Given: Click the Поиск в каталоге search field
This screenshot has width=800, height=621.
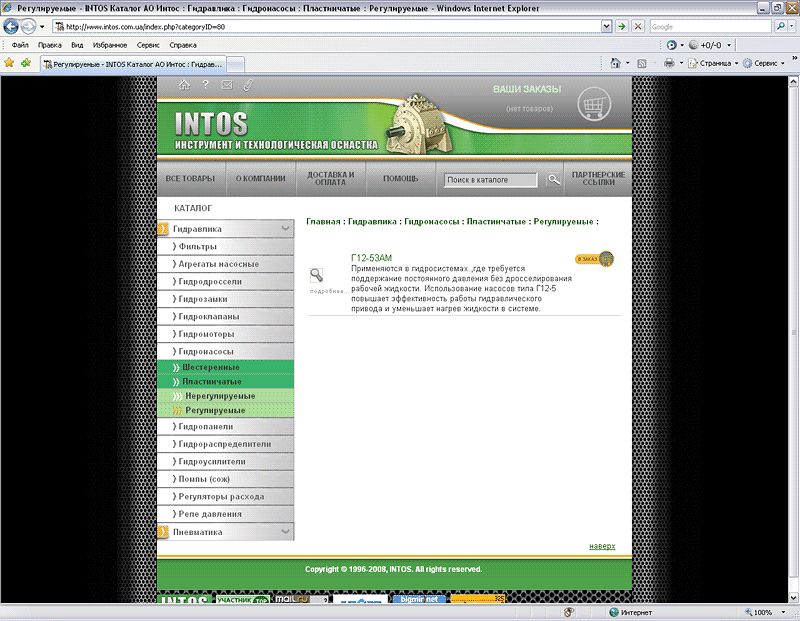Looking at the screenshot, I should (490, 180).
